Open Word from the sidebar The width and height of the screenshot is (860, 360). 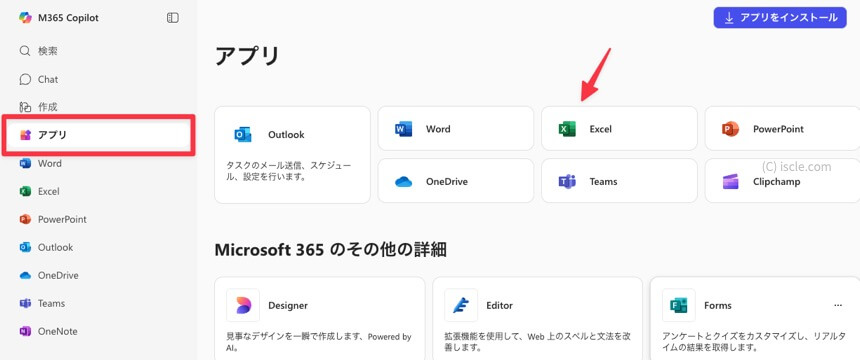pos(99,163)
